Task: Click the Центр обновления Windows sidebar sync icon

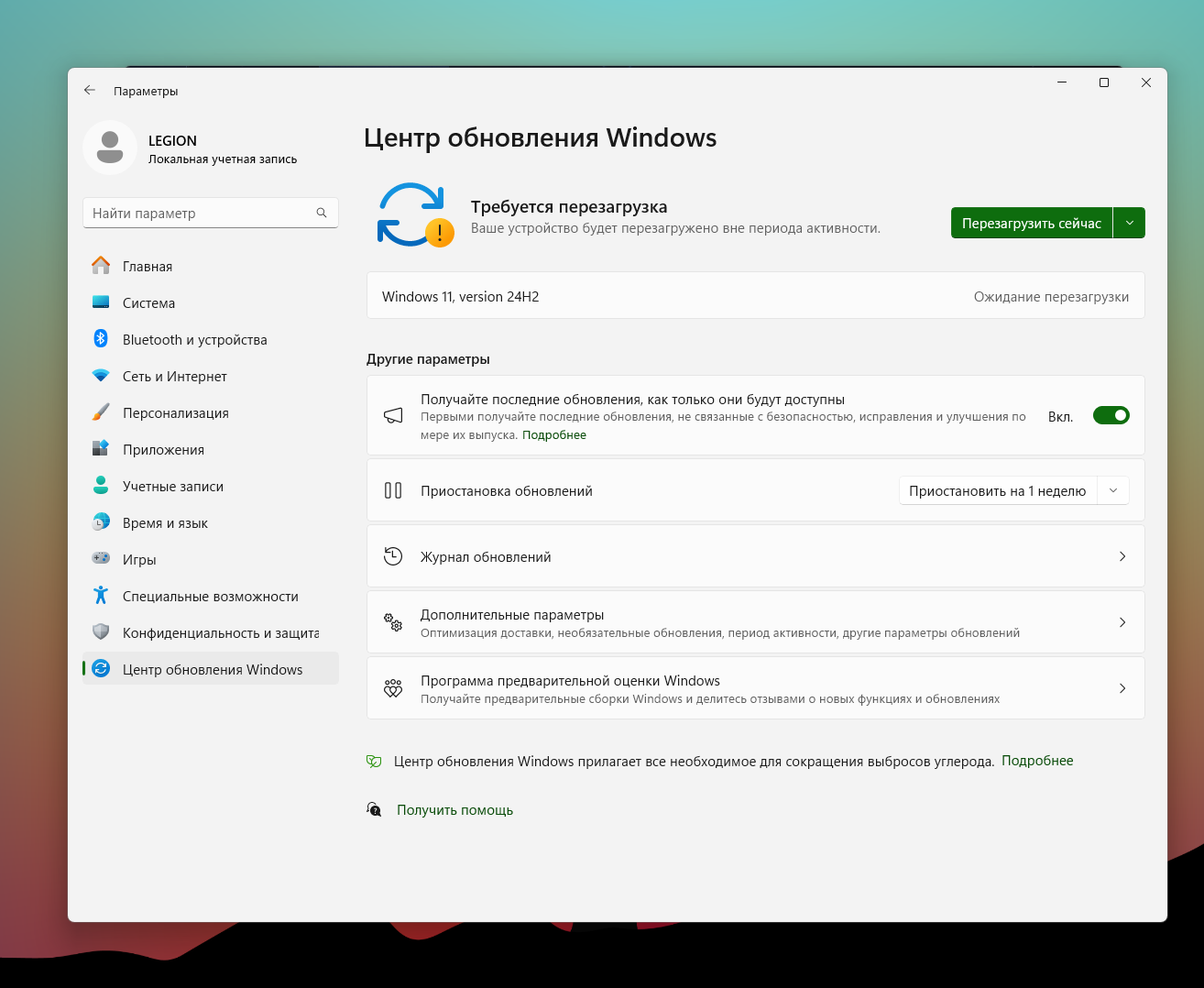Action: click(101, 669)
